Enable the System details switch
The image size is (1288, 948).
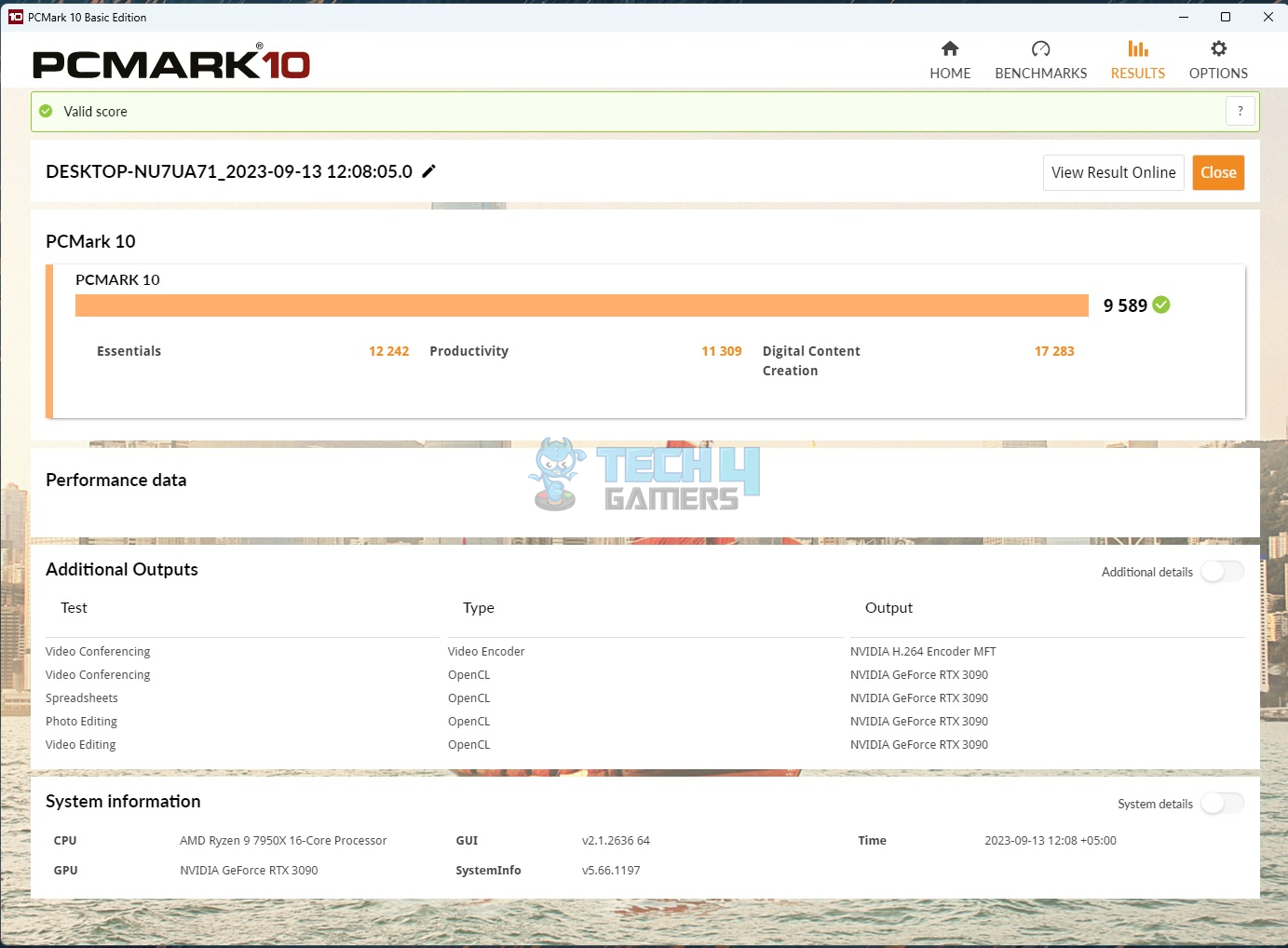1222,803
